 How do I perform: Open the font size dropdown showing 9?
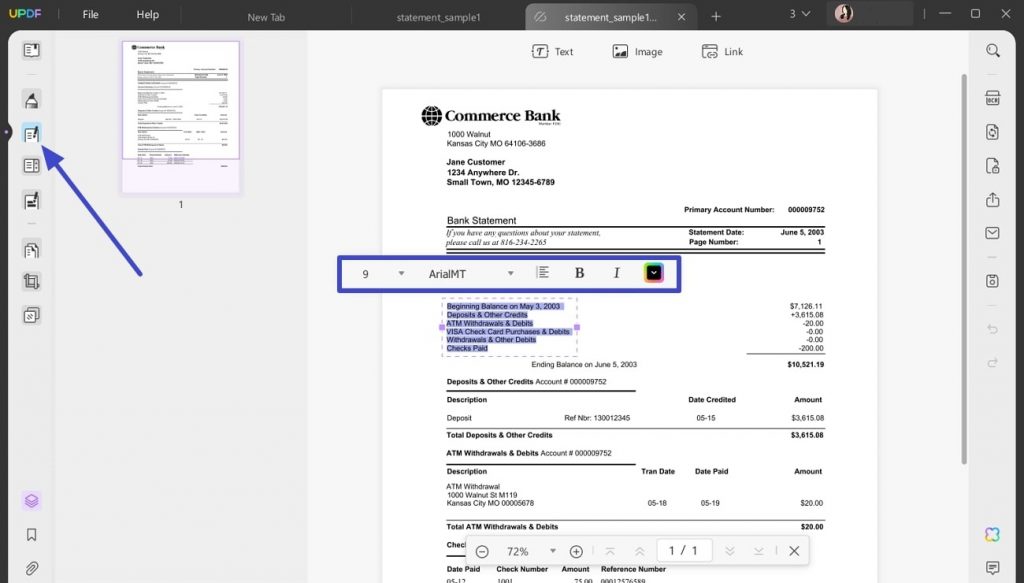381,272
